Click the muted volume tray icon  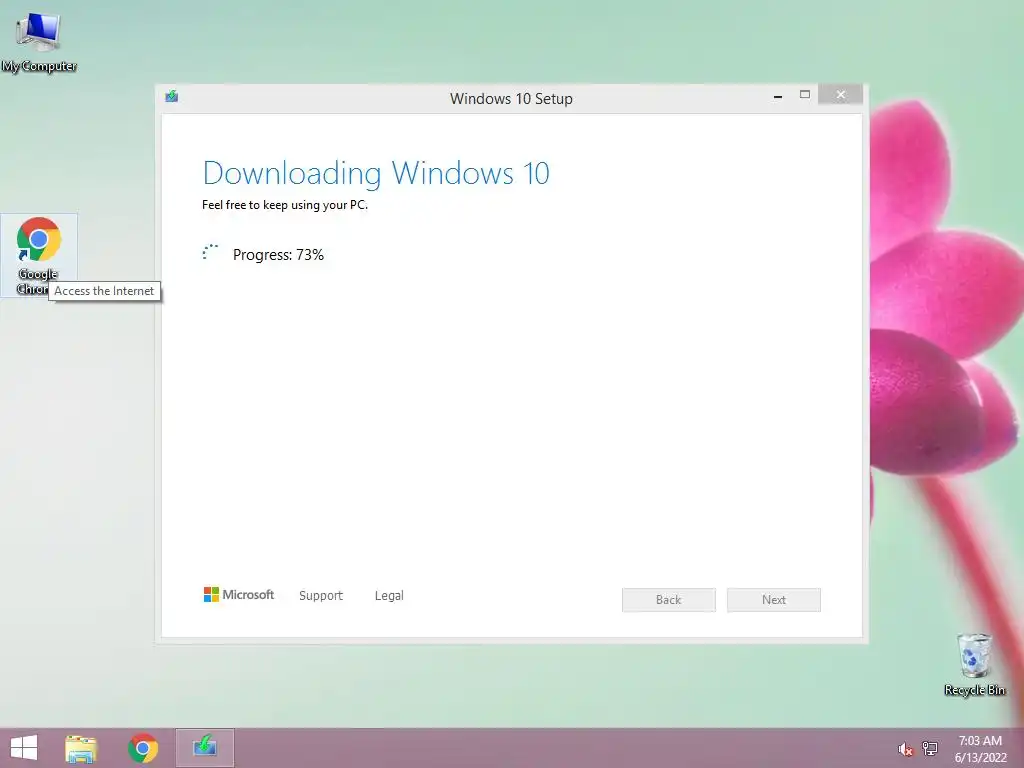point(905,749)
